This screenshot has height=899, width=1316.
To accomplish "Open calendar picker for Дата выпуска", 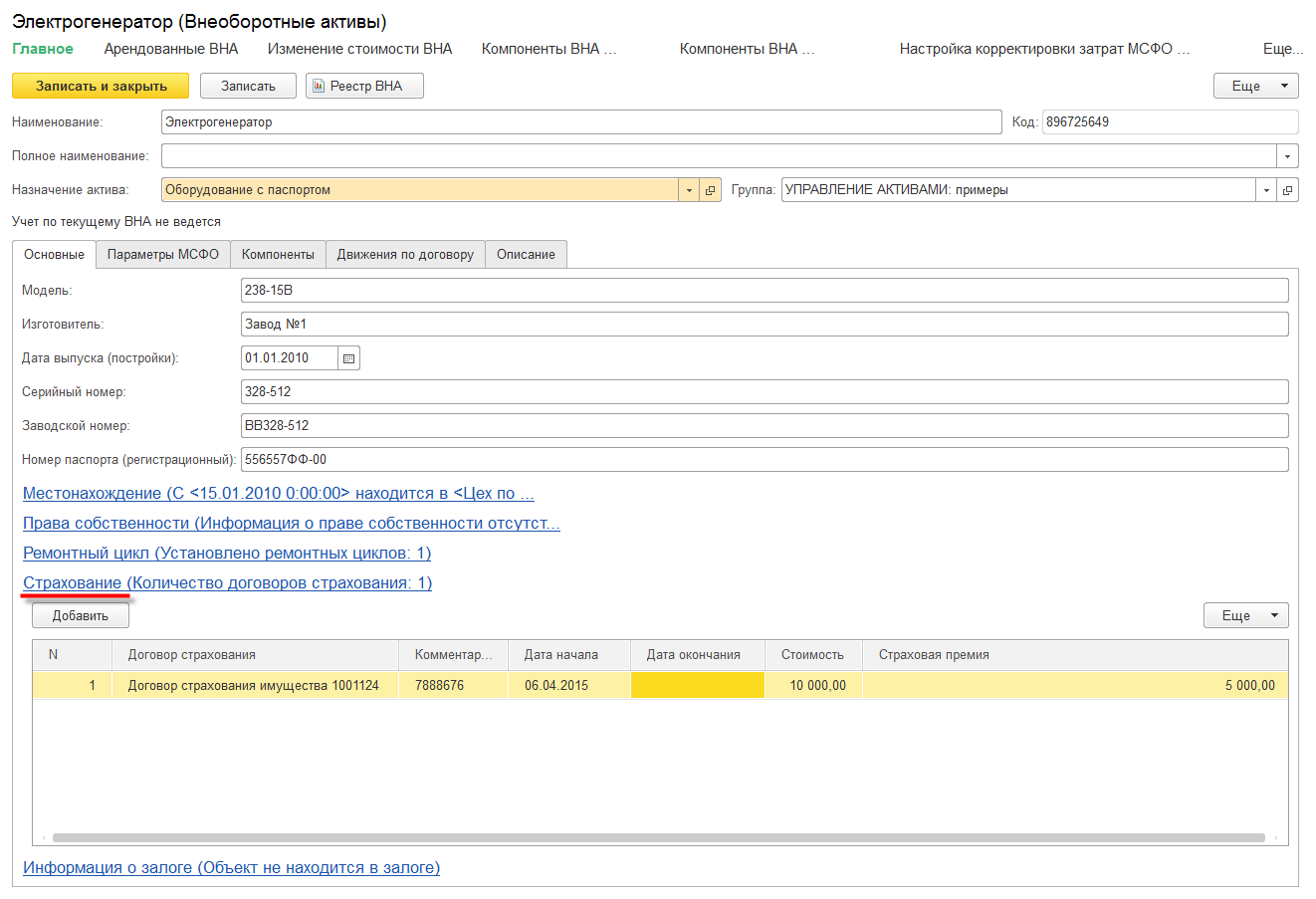I will coord(348,358).
